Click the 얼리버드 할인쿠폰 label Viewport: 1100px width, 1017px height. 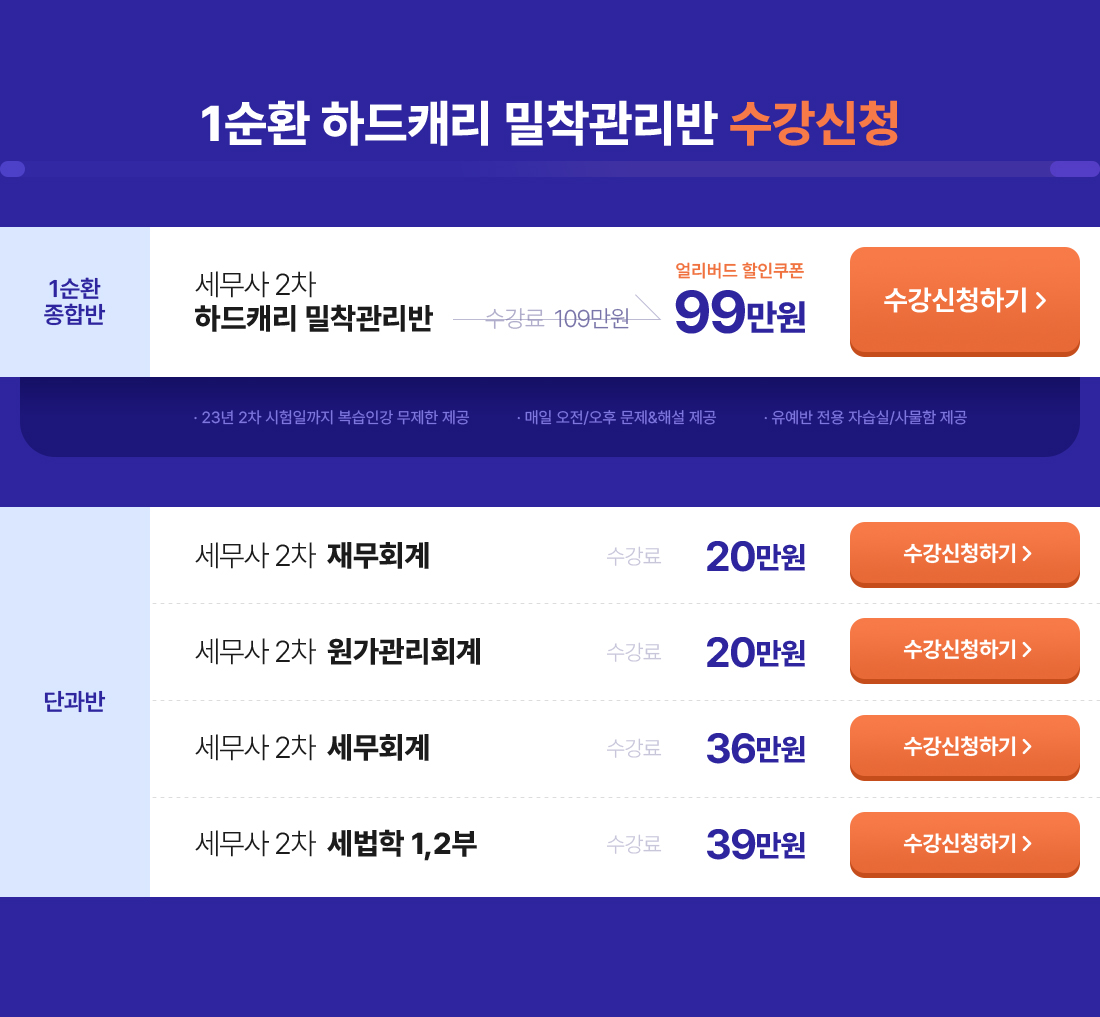tap(739, 270)
